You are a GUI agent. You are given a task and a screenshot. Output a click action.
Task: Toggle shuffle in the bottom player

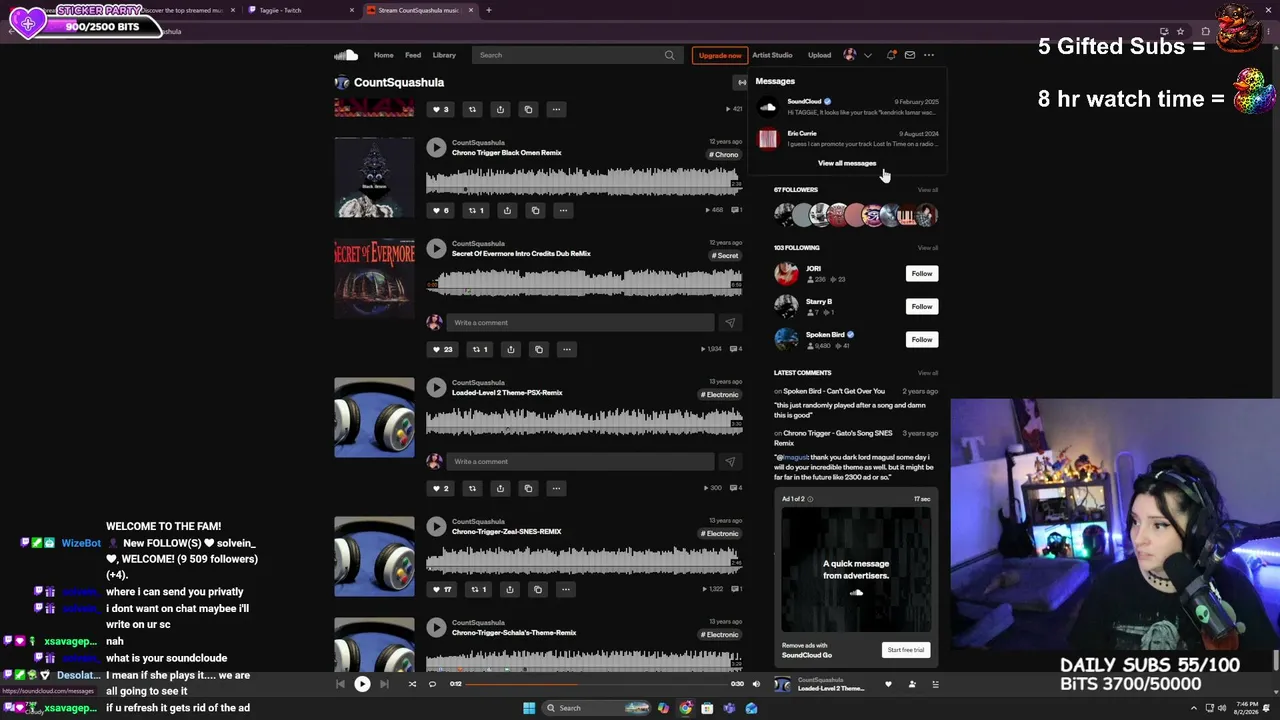pos(412,684)
